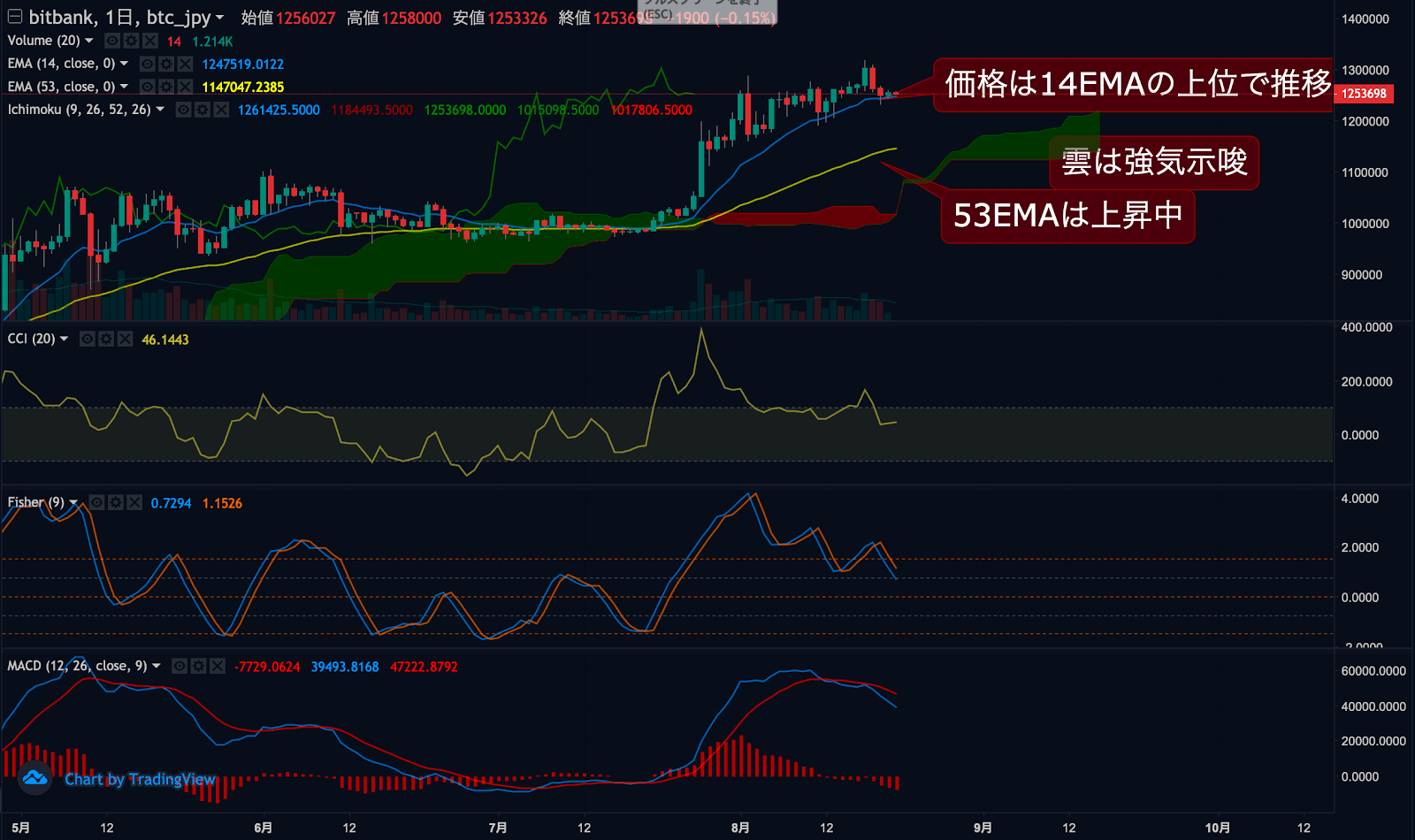Click the 雲は強気示唆 callout label
1415x840 pixels.
point(1153,162)
